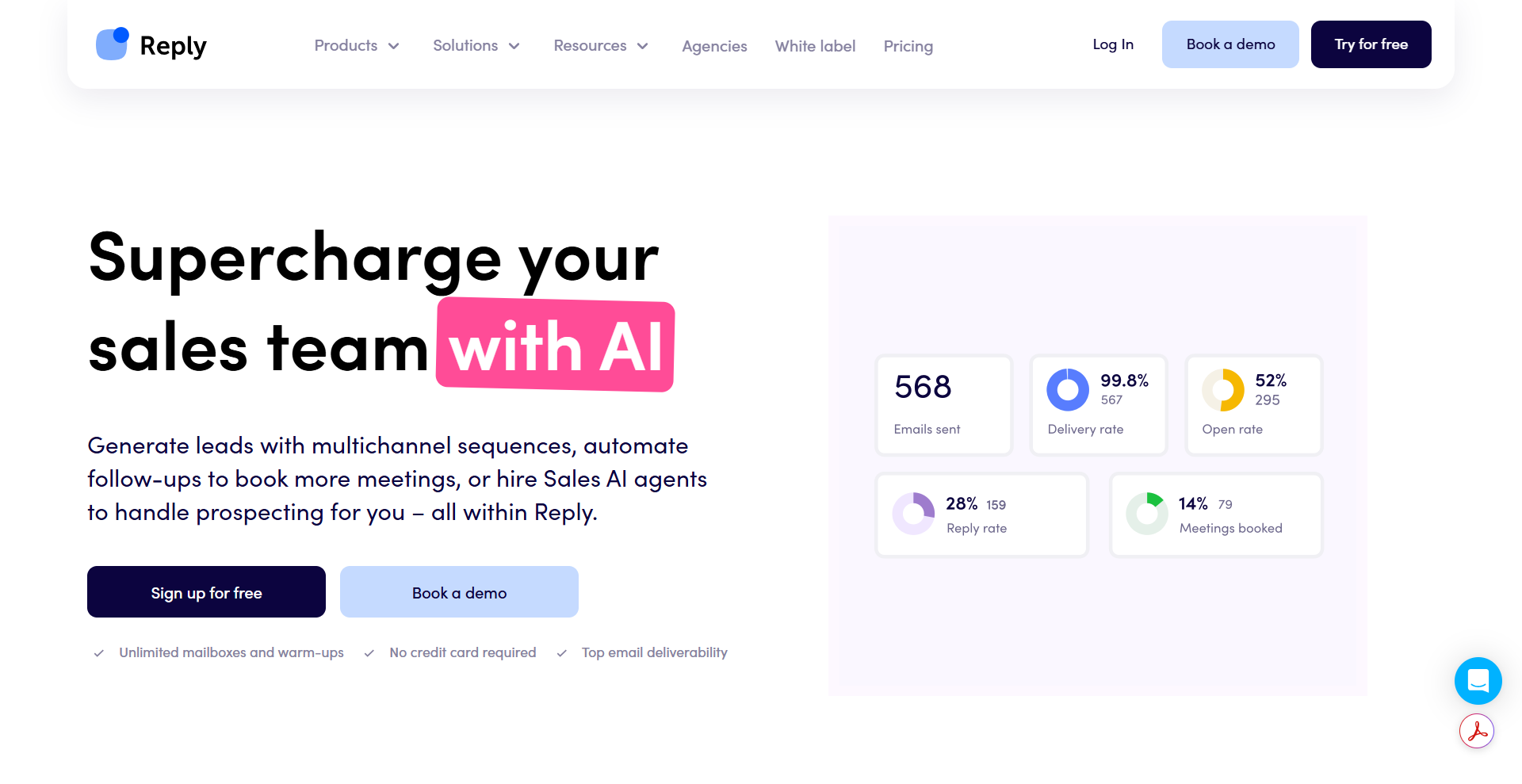Image resolution: width=1522 pixels, height=784 pixels.
Task: Click the yellow Open rate donut chart
Action: 1223,390
